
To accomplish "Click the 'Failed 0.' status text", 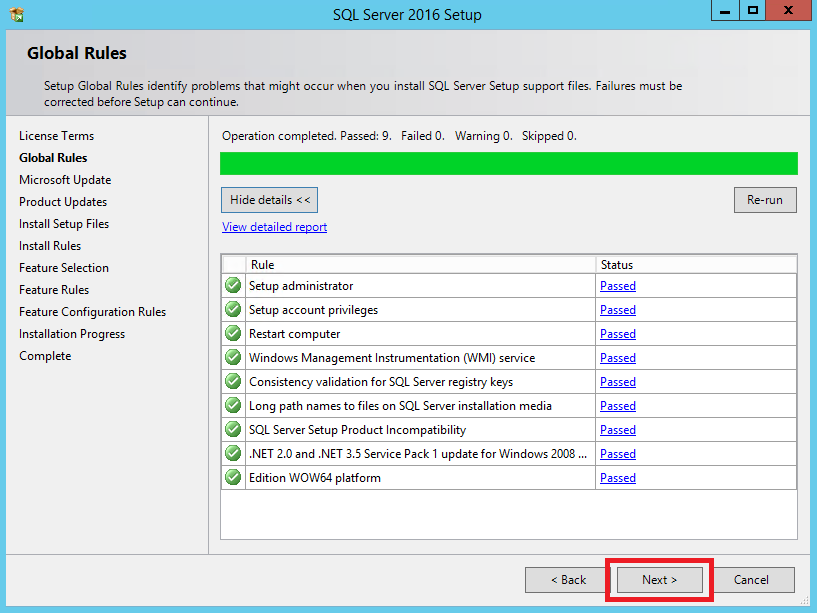I will (423, 136).
